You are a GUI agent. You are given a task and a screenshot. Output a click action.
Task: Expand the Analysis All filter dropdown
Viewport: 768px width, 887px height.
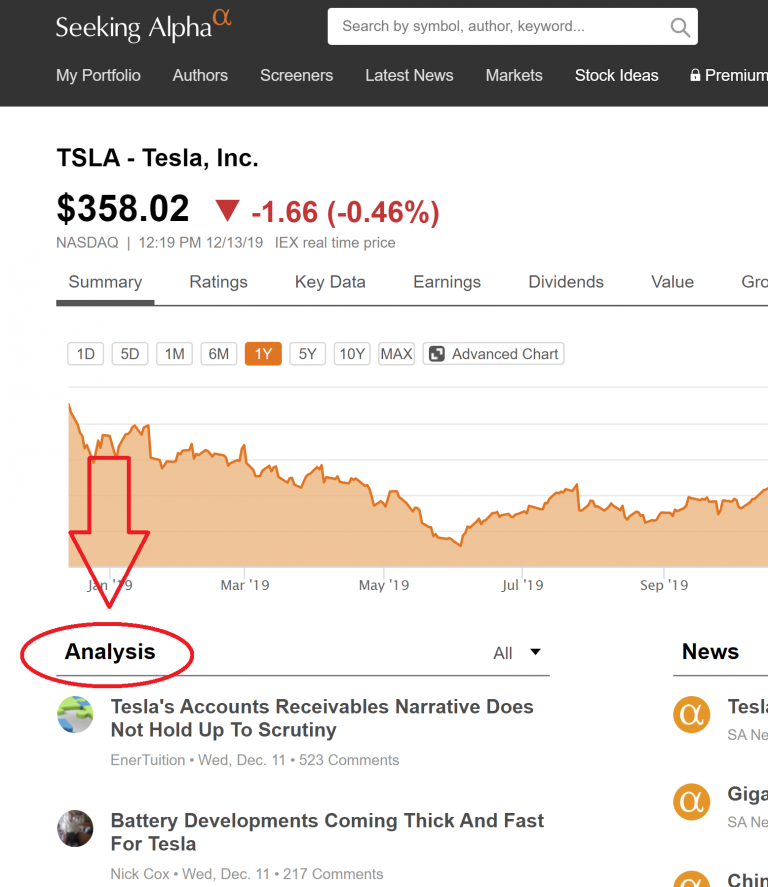click(x=517, y=653)
